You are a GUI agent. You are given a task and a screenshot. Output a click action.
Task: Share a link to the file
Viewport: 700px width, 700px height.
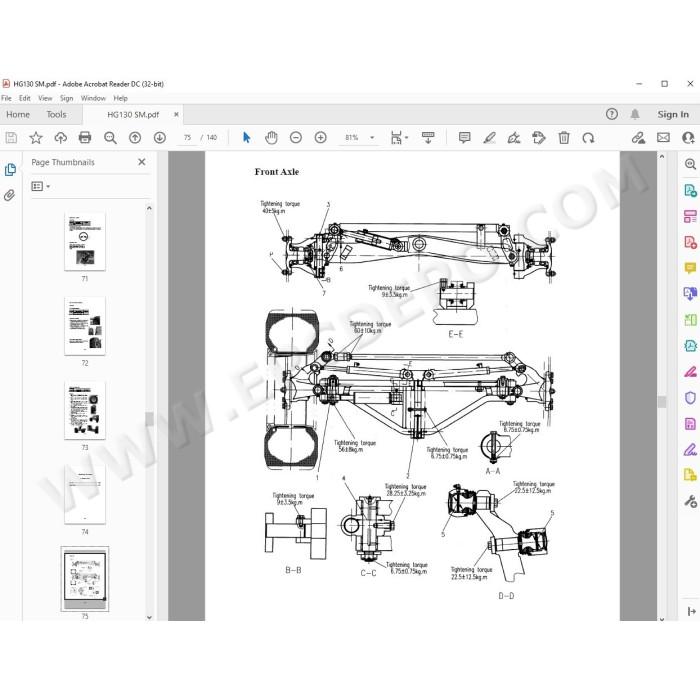click(x=638, y=138)
